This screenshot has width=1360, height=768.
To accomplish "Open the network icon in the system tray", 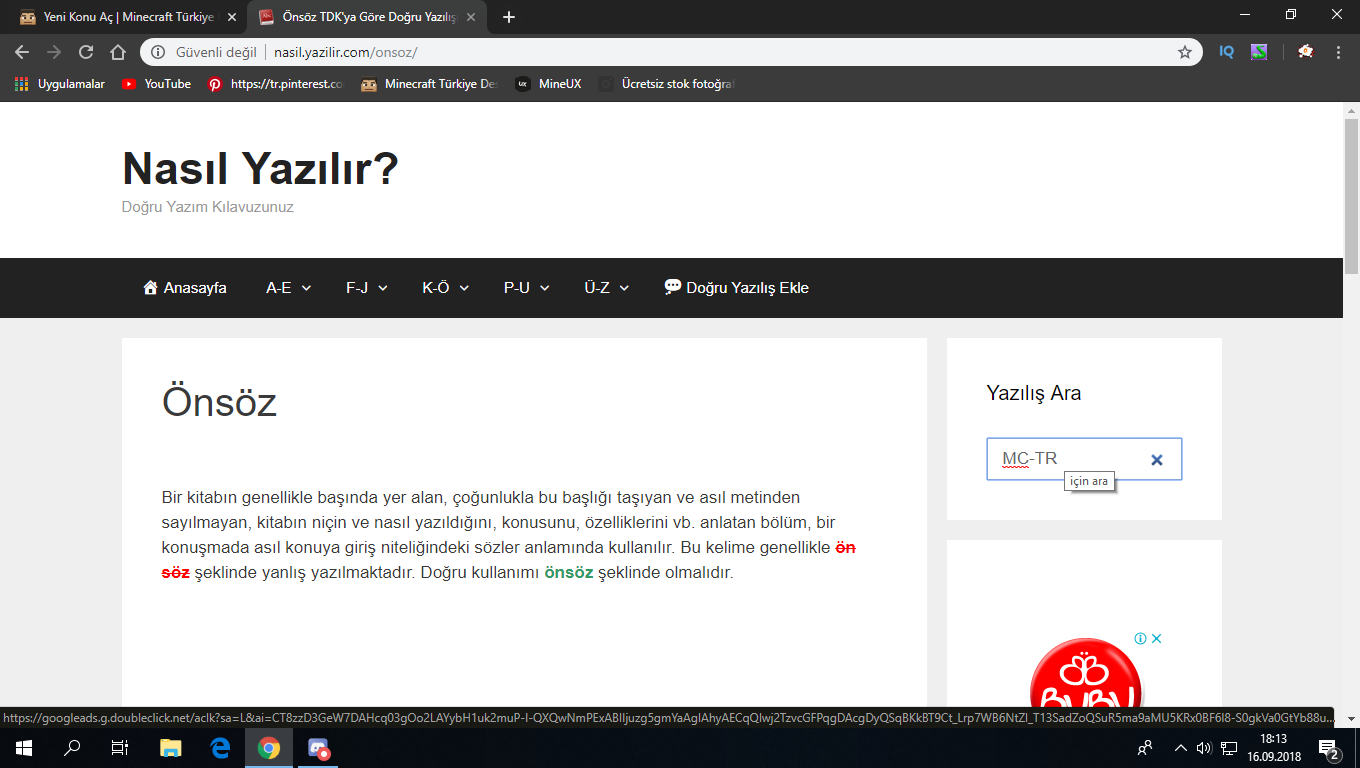I will [x=1230, y=747].
